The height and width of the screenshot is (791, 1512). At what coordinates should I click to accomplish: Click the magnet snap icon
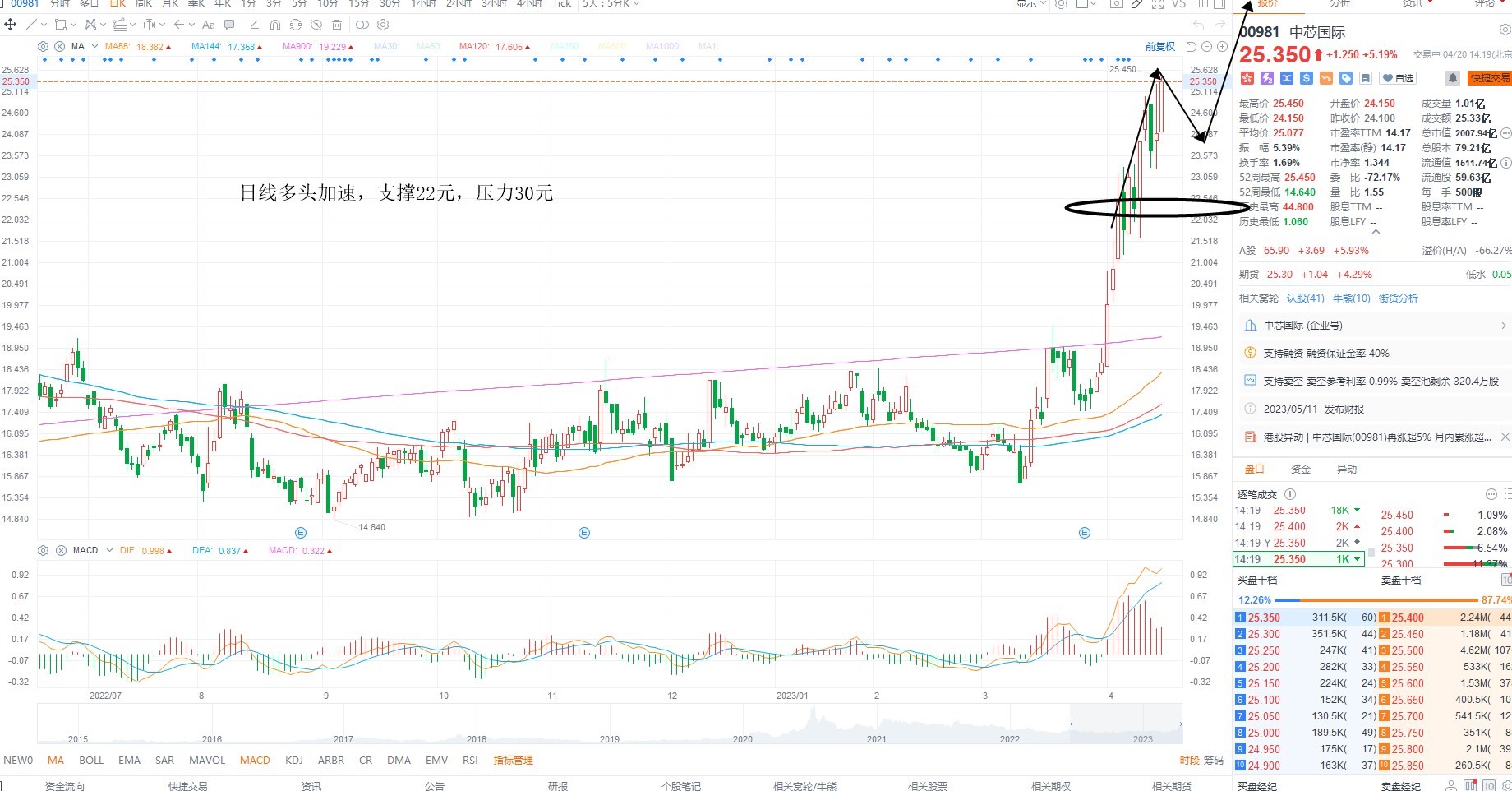click(275, 25)
